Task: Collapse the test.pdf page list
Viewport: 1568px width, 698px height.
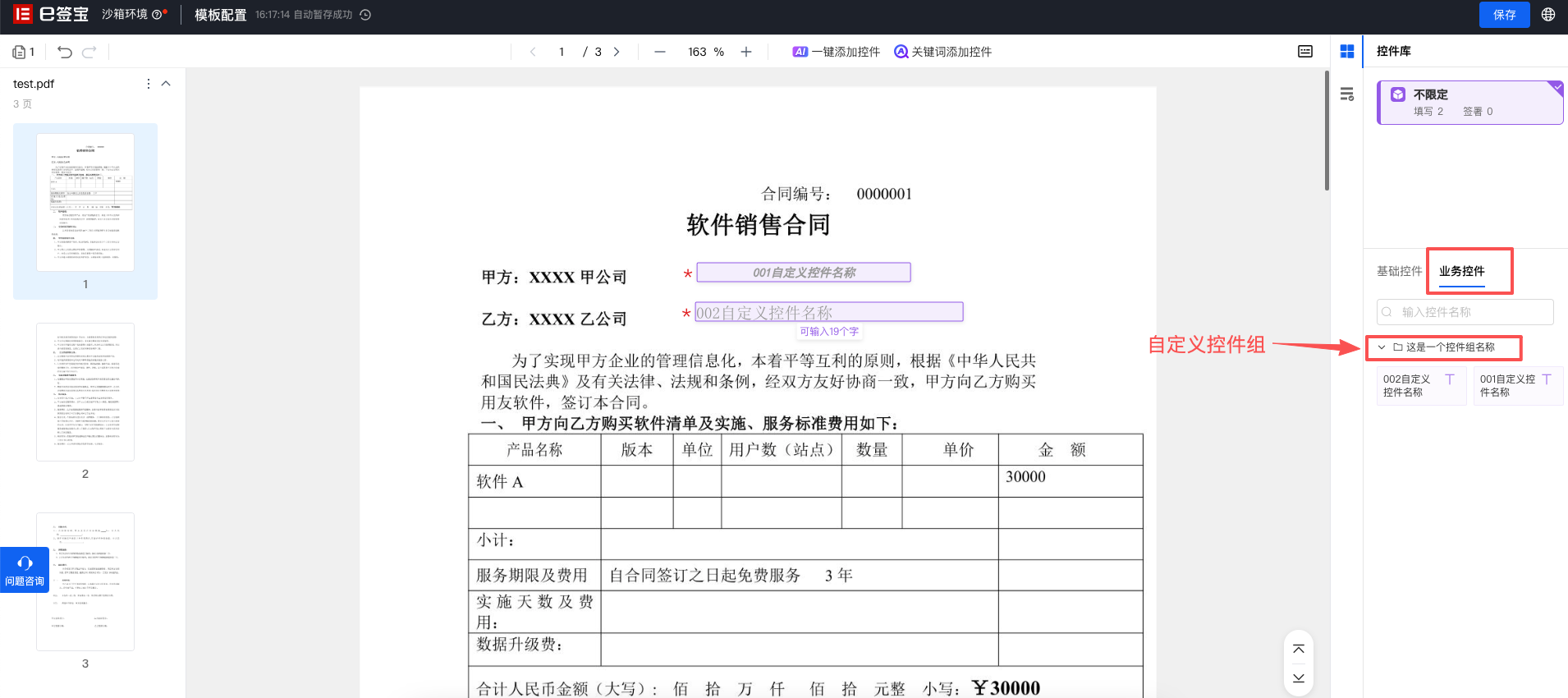Action: pos(166,84)
